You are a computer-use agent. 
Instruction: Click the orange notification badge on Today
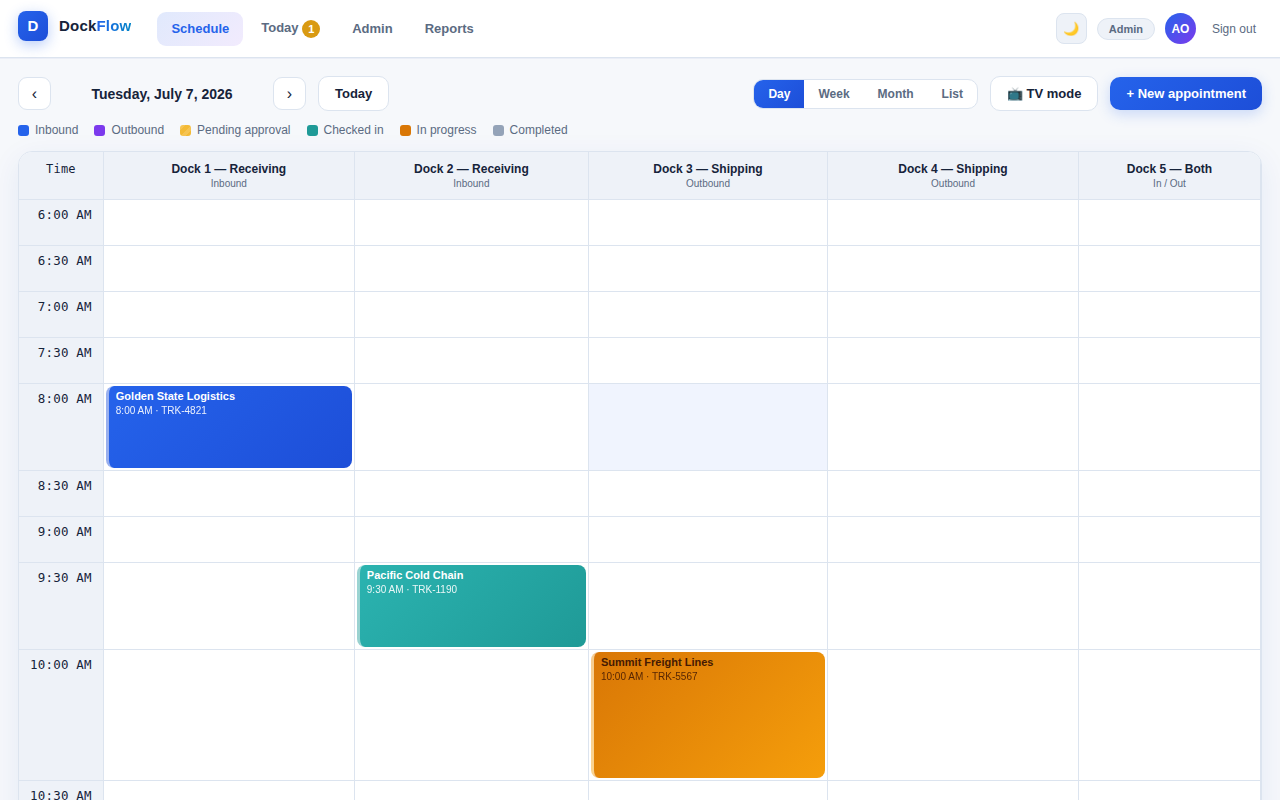click(x=311, y=29)
